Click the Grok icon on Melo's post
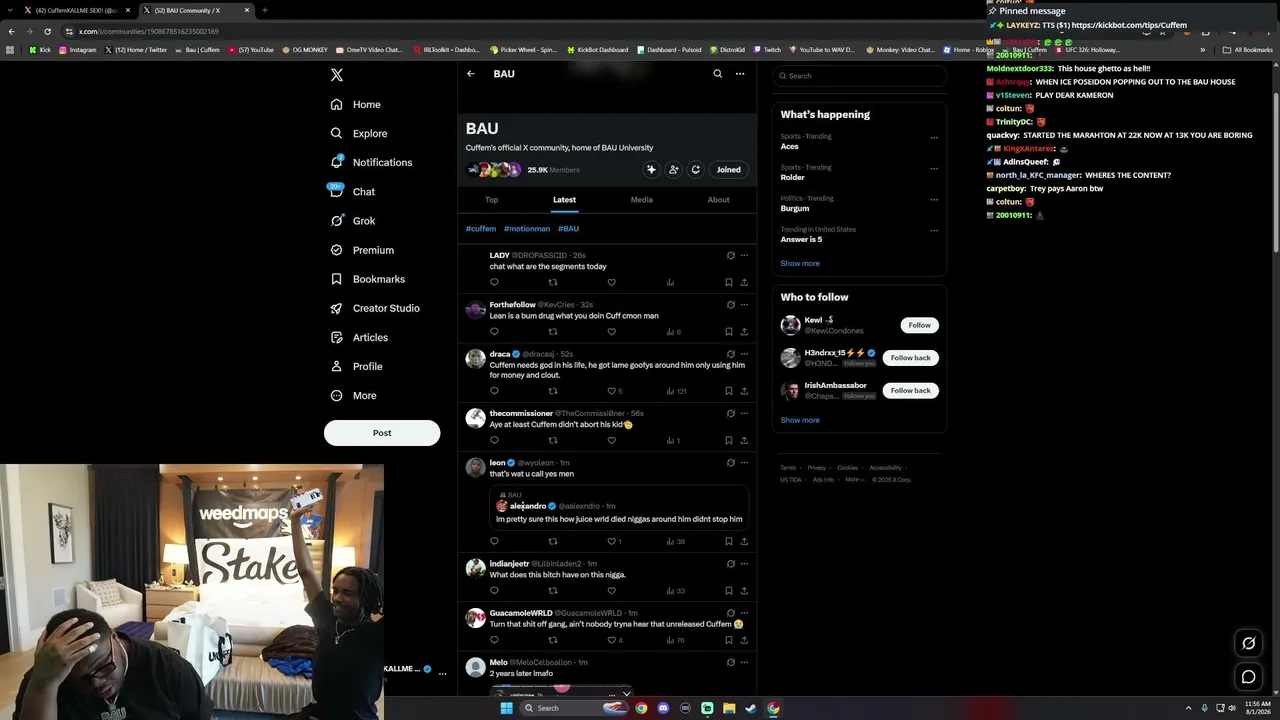Screen dimensions: 1280x720 tap(731, 662)
